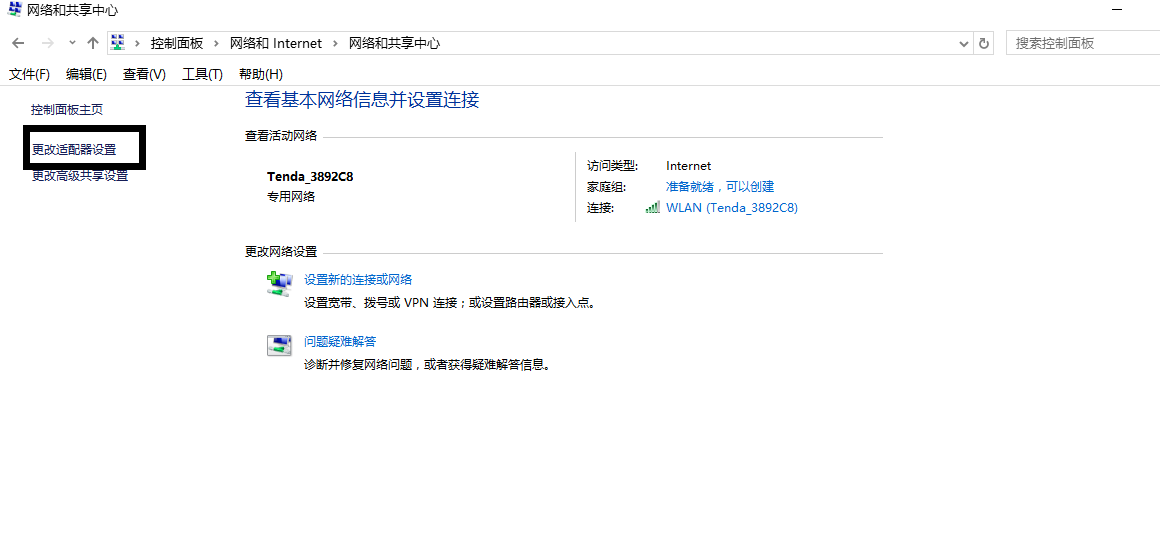Image resolution: width=1160 pixels, height=542 pixels.
Task: Open 更改适配器设置 link
Action: pos(74,149)
